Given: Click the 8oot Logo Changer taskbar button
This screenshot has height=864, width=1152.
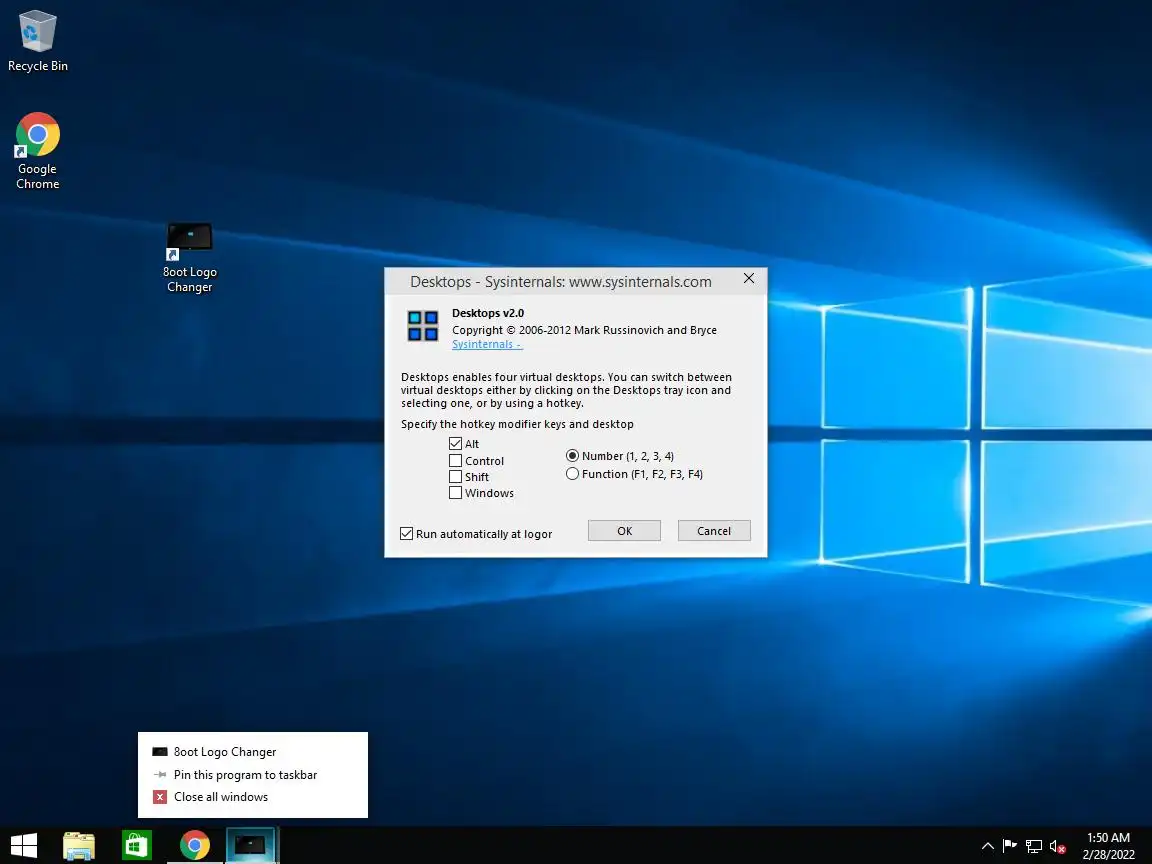Looking at the screenshot, I should 251,846.
